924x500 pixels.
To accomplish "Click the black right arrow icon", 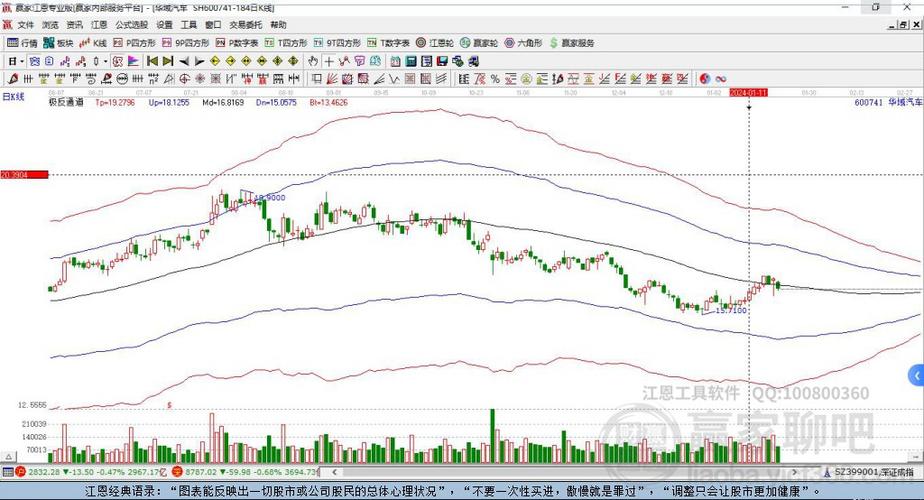I will pos(199,61).
